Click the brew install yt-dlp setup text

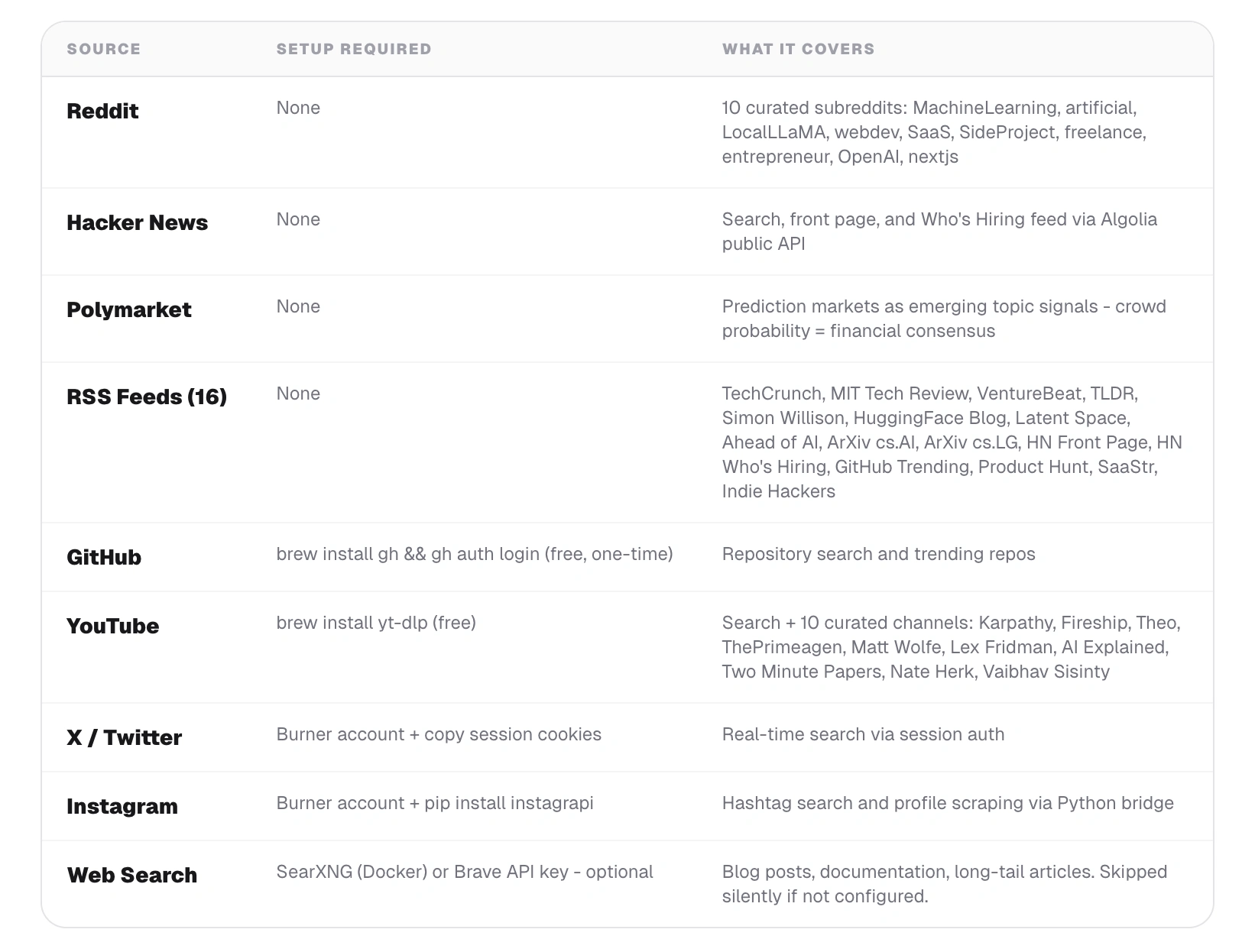(x=376, y=623)
